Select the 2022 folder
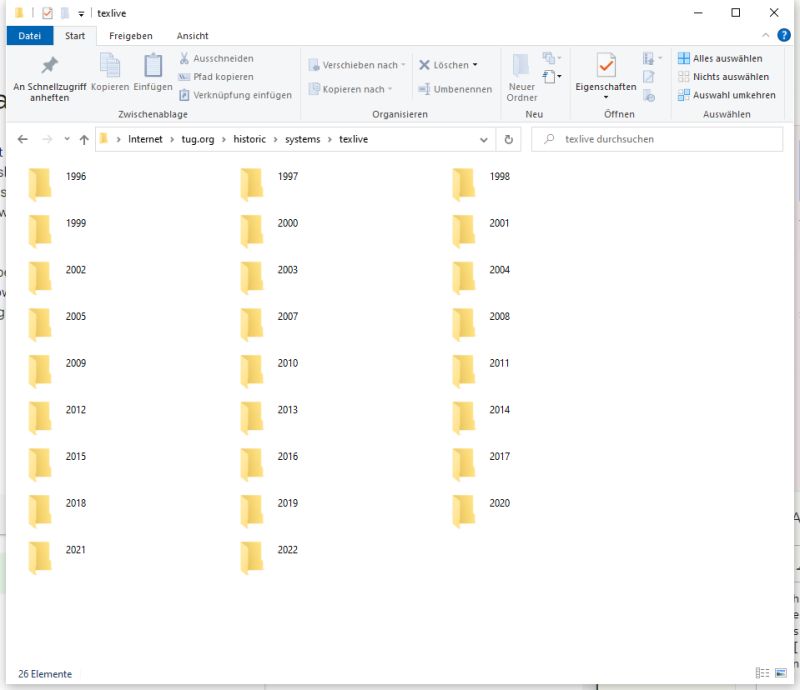The image size is (800, 690). point(269,557)
